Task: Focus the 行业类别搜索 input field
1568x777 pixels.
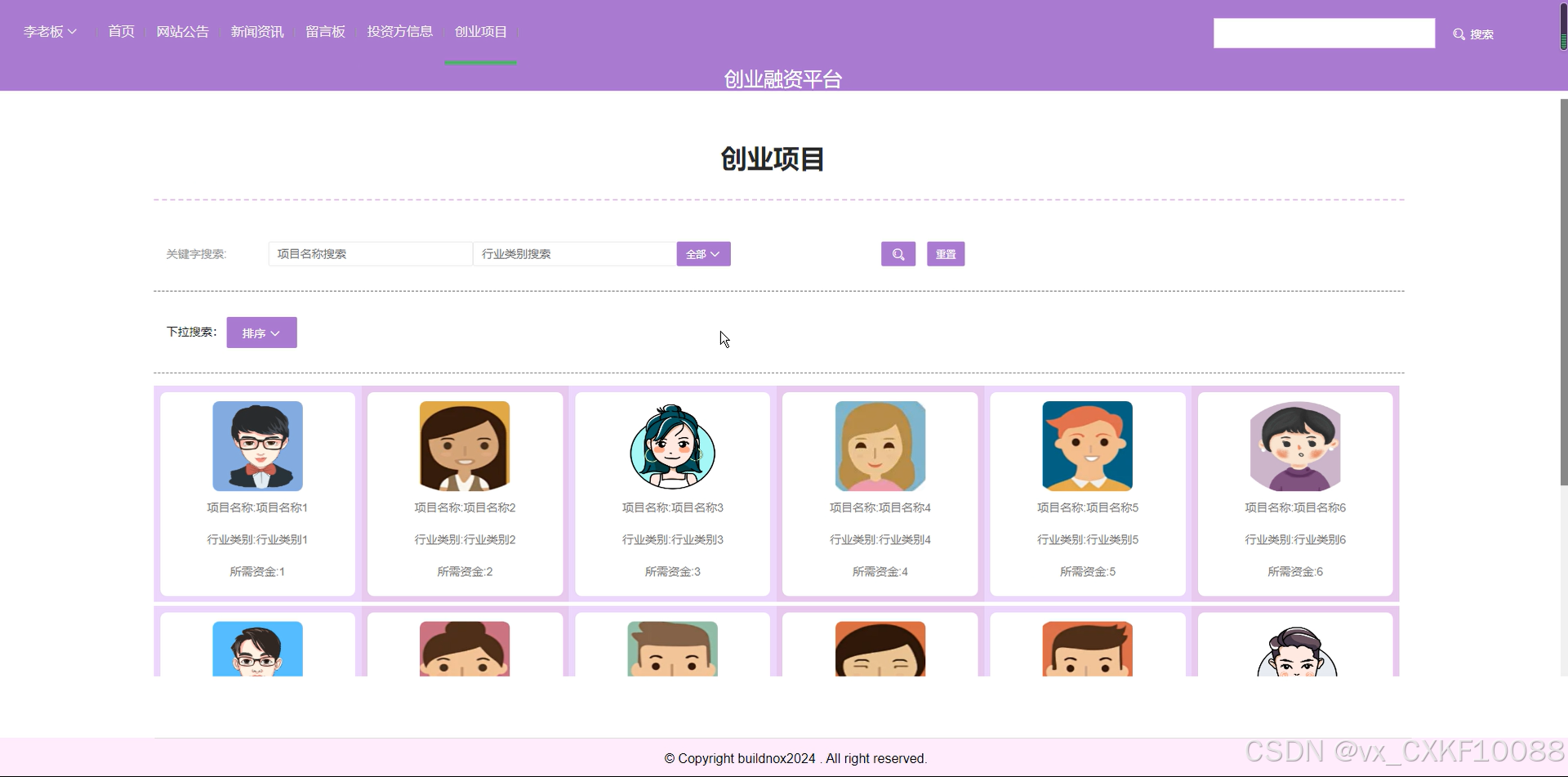Action: click(575, 254)
